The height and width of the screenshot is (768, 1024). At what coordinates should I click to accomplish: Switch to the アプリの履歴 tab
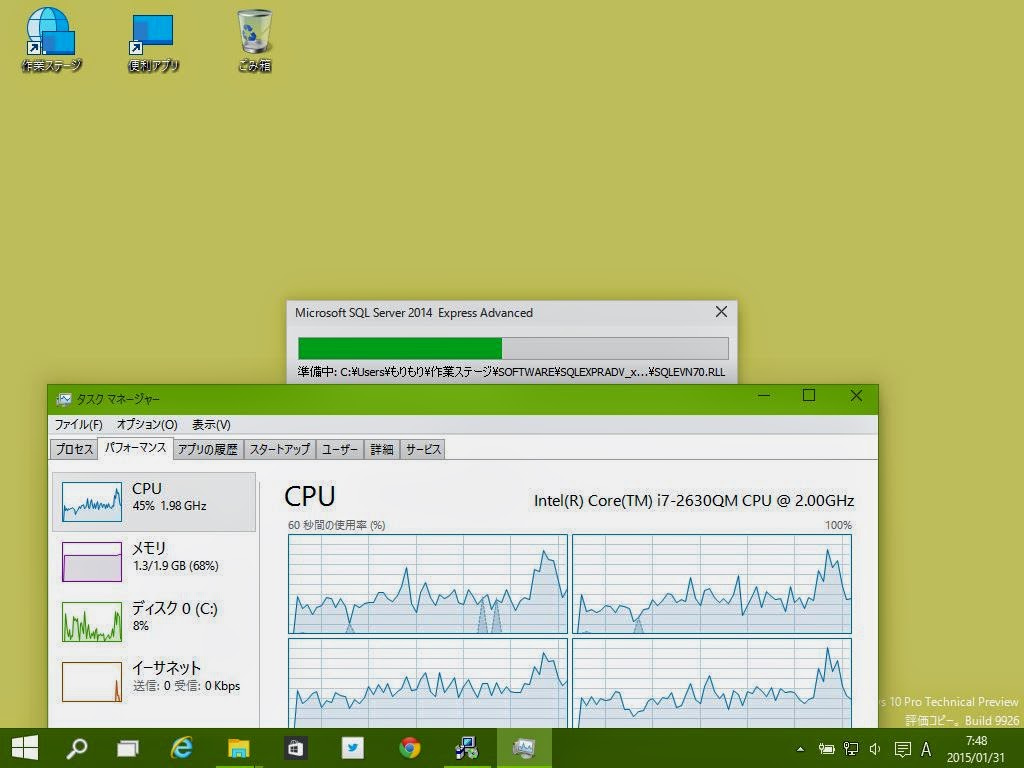208,449
